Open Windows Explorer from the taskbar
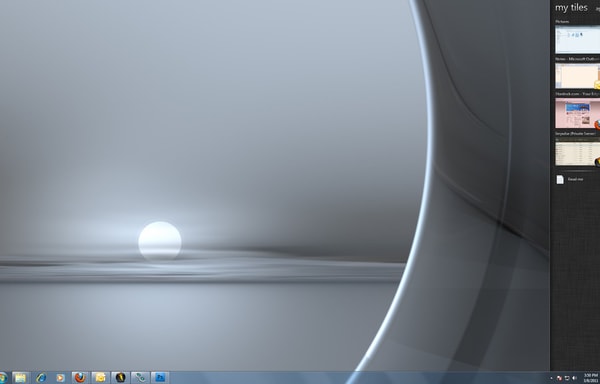Viewport: 600px width, 384px height. (x=21, y=378)
